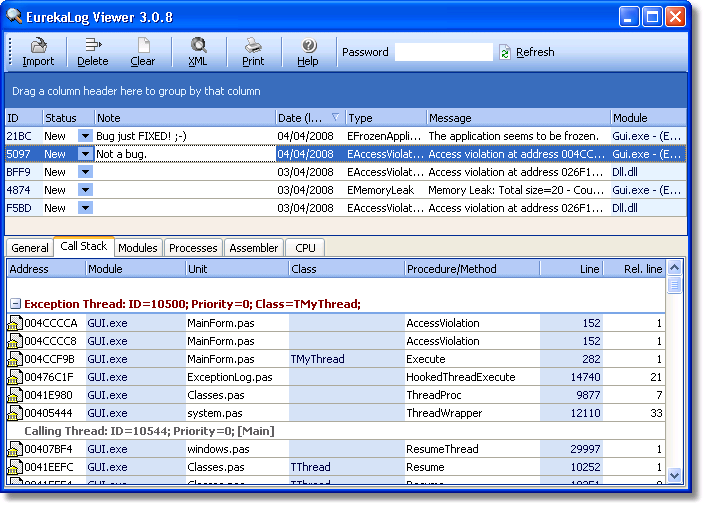704x505 pixels.
Task: Click the Calling Thread ID=10544 row
Action: click(336, 431)
